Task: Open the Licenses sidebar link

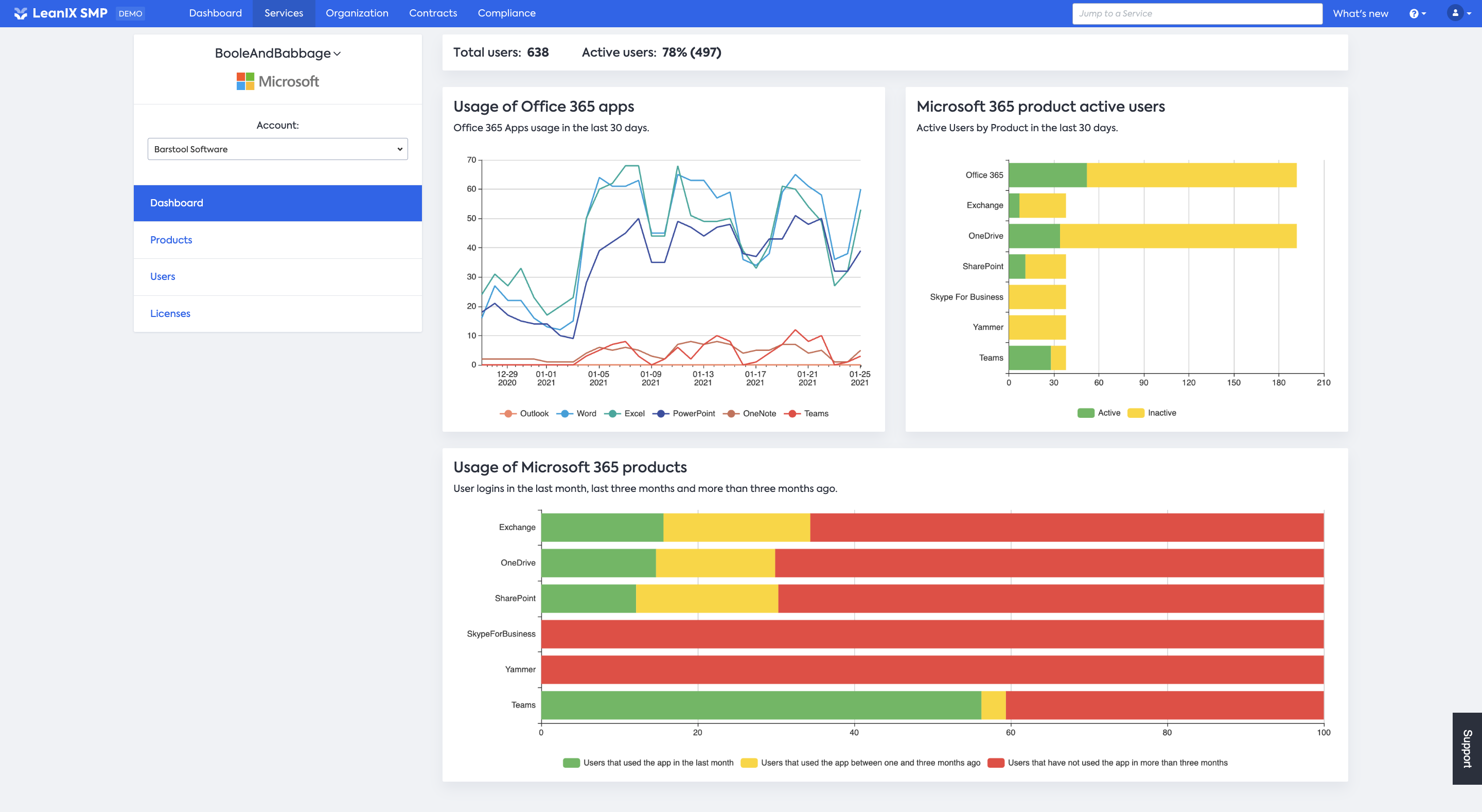Action: (170, 314)
